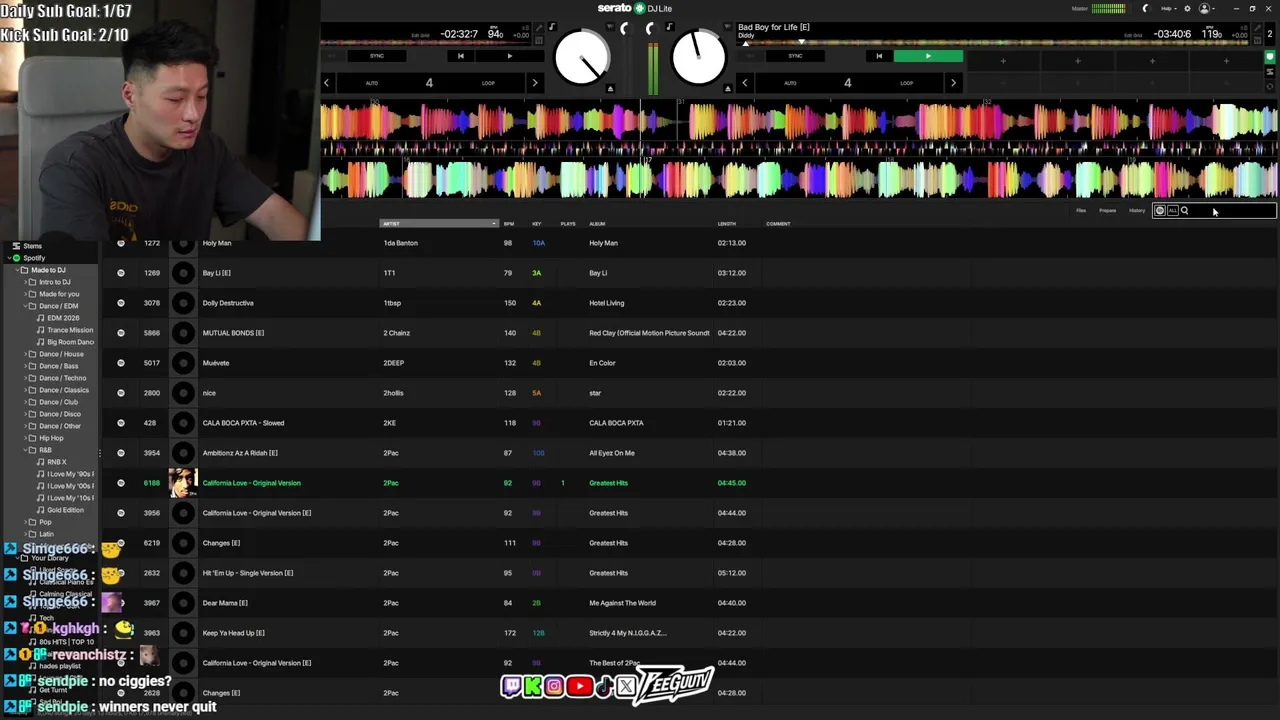Viewport: 1280px width, 720px height.
Task: Select the RNB X playlist
Action: (x=52, y=462)
